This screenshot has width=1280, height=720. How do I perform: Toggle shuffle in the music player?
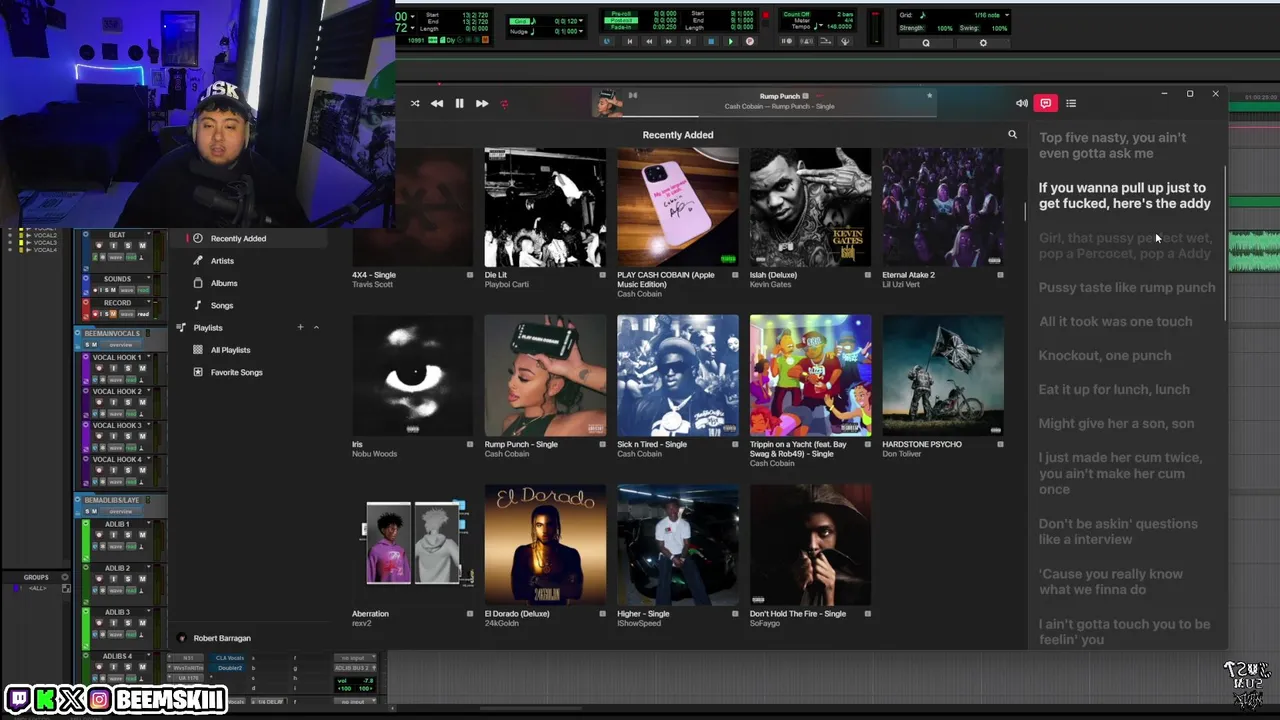click(x=415, y=103)
